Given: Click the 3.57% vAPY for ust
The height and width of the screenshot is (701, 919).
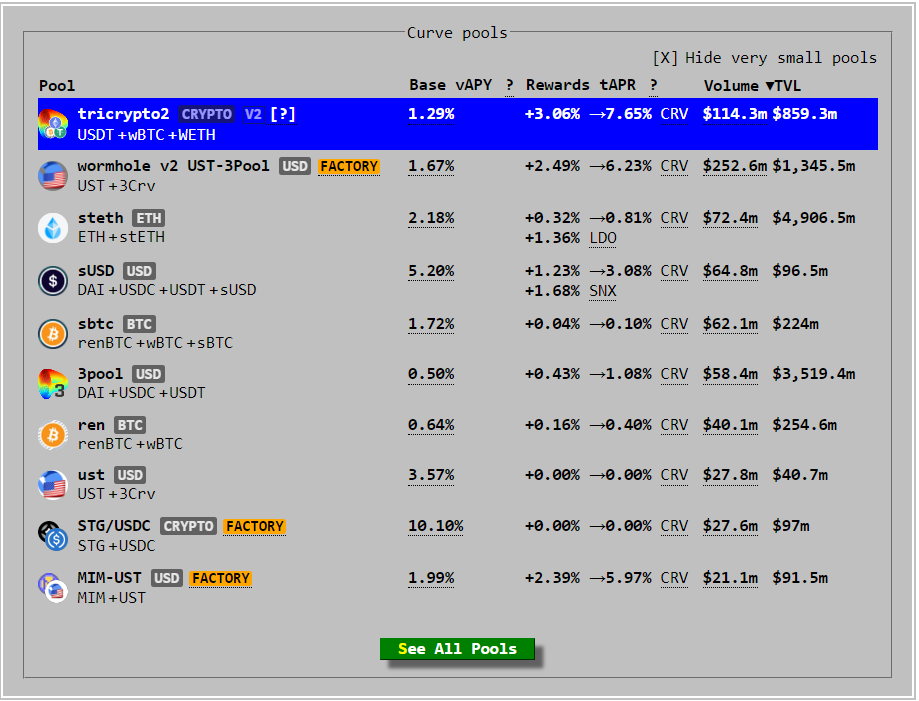Looking at the screenshot, I should (x=431, y=475).
